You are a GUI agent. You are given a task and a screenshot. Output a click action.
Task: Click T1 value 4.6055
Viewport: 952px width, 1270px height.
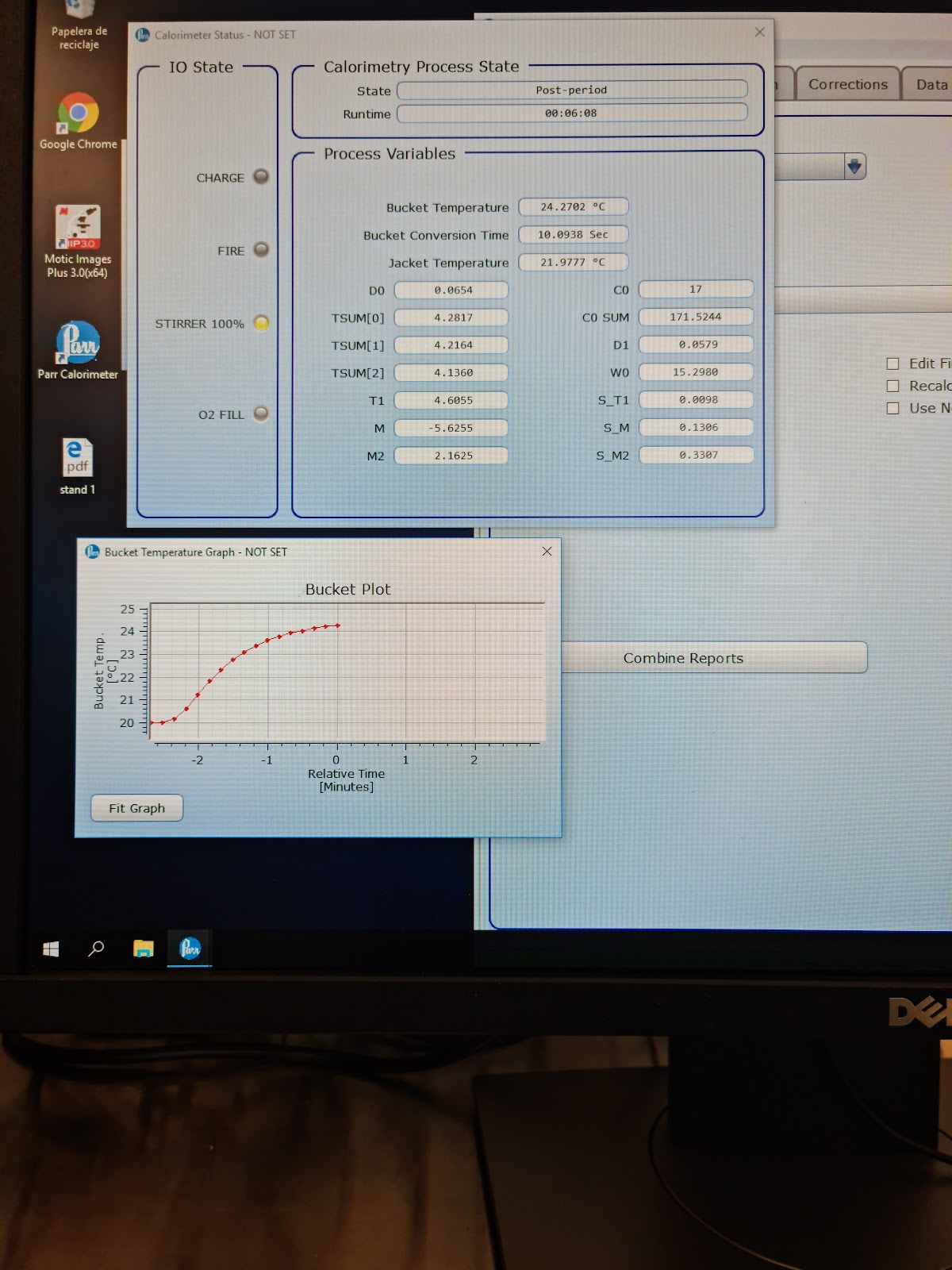pyautogui.click(x=451, y=400)
